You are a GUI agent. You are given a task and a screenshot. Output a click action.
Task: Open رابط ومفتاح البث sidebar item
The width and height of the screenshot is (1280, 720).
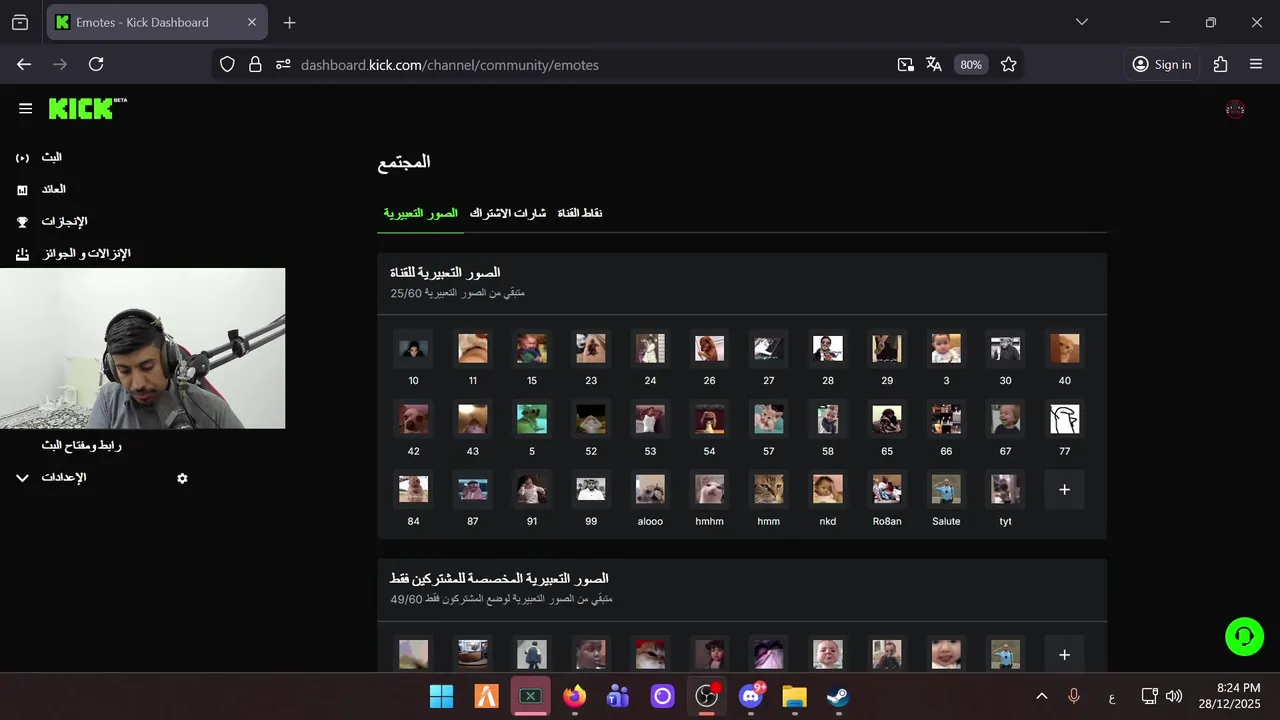coord(81,446)
